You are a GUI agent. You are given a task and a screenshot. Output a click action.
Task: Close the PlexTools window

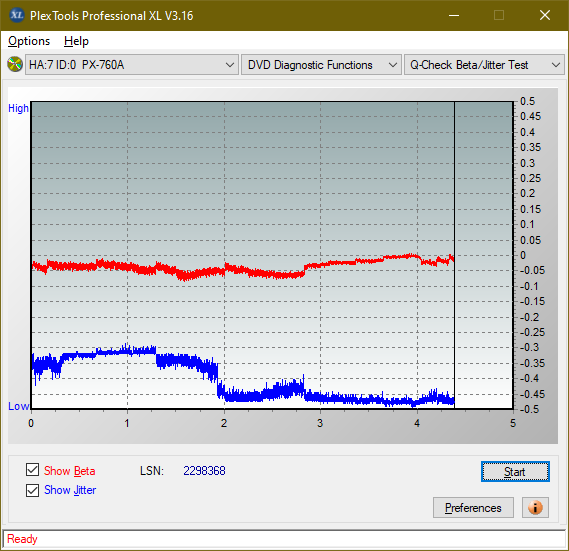[x=545, y=15]
